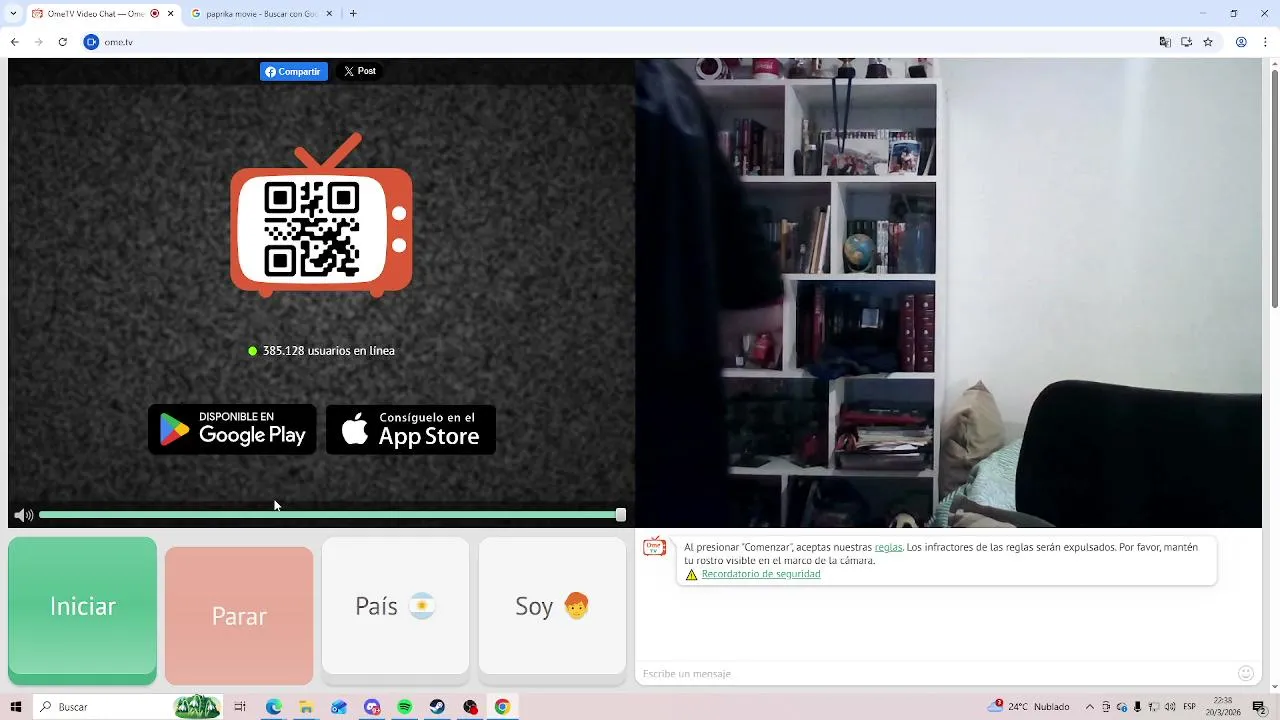
Task: Click the ome.tv address bar
Action: (620, 42)
